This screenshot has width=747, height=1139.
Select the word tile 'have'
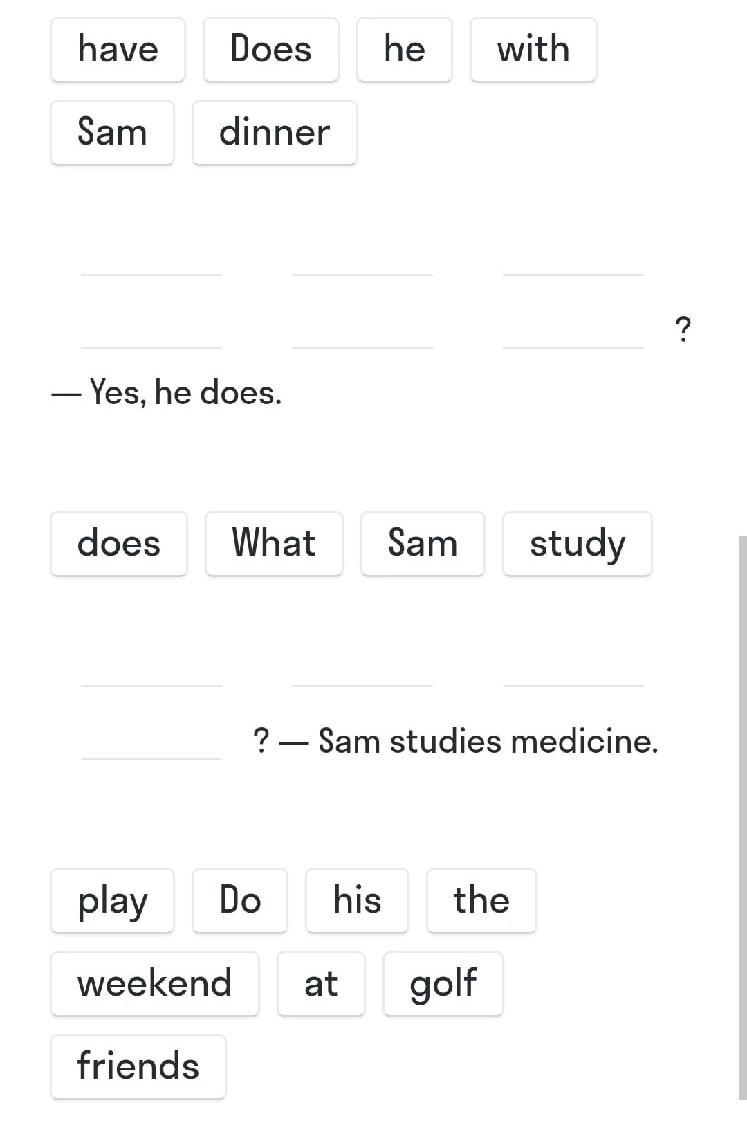pos(118,50)
